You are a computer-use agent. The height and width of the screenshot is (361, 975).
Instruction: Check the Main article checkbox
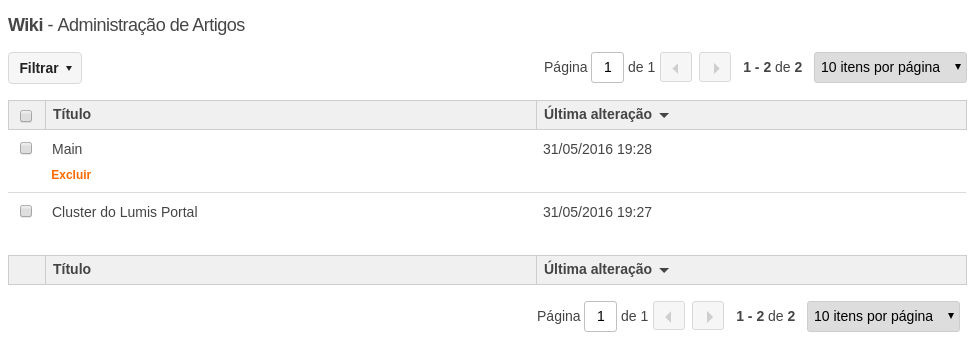26,148
